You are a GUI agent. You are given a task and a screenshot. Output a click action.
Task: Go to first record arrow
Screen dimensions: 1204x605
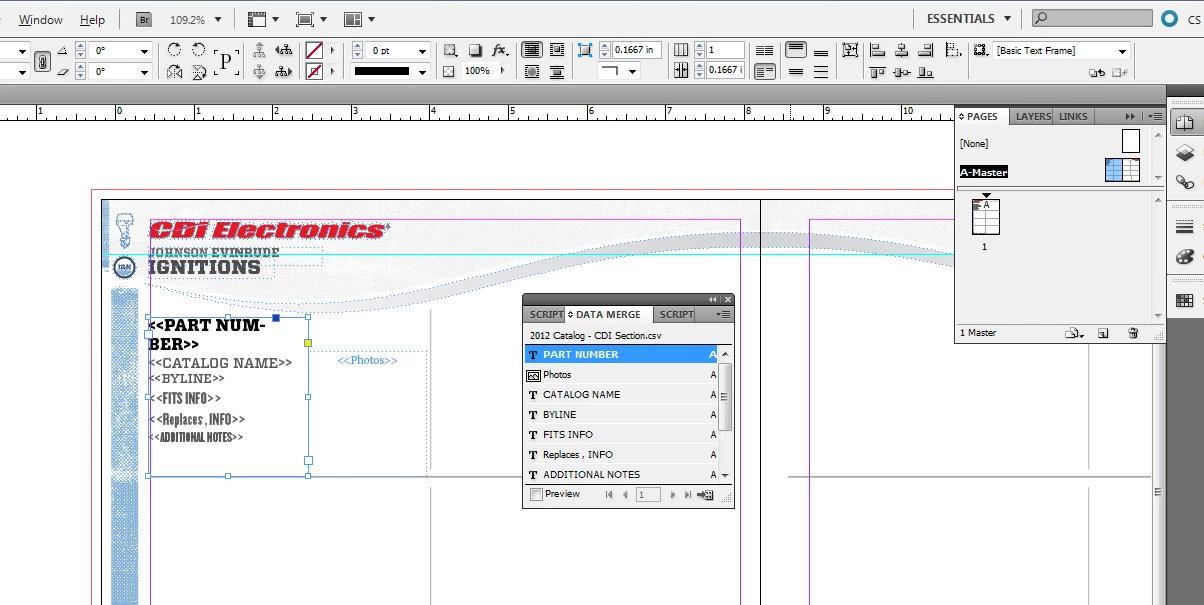(609, 495)
